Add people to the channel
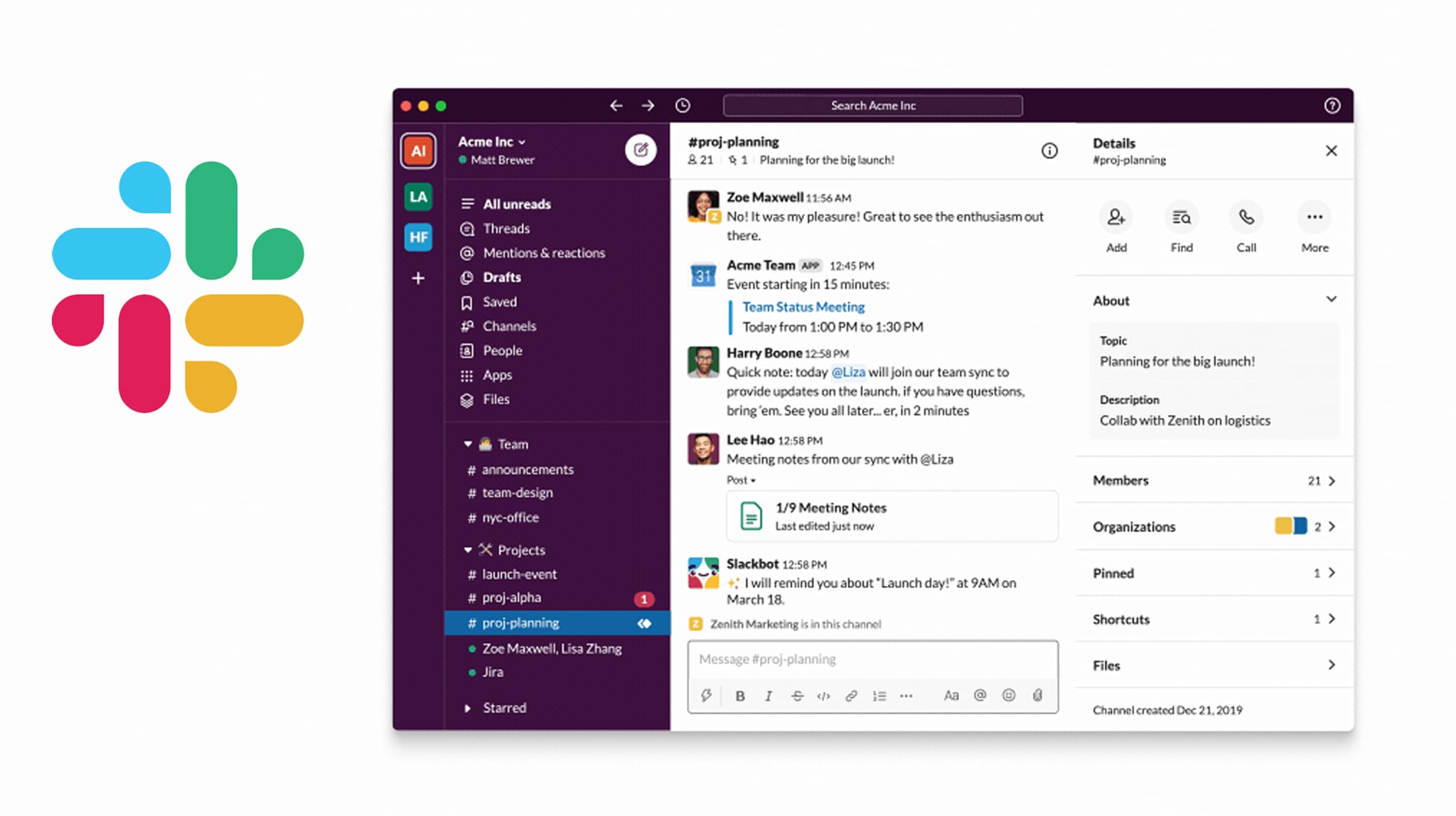This screenshot has height=816, width=1456. (x=1116, y=227)
